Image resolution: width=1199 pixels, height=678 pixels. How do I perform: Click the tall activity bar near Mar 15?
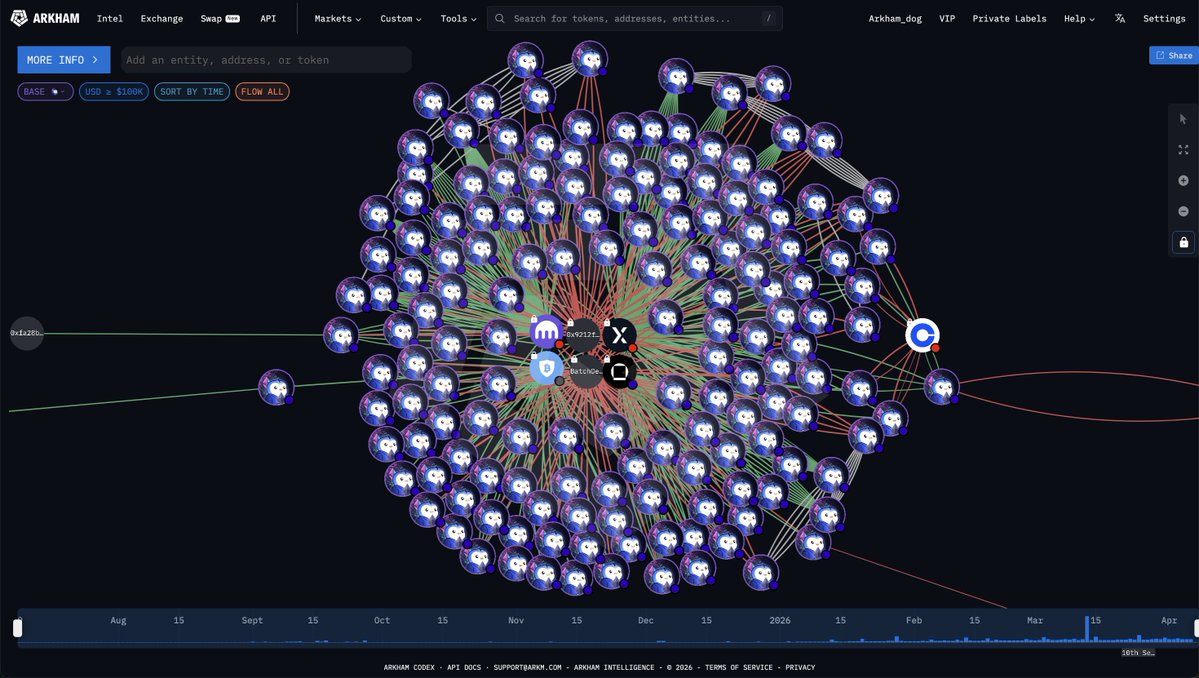[x=1086, y=629]
